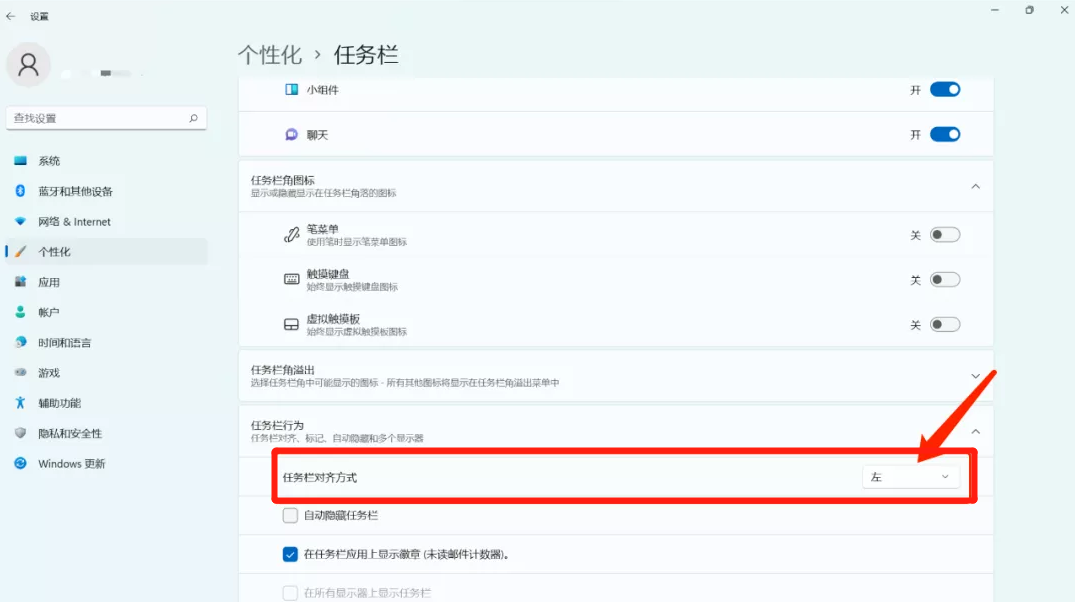
Task: Restore down the 设置 window
Action: coord(1029,10)
